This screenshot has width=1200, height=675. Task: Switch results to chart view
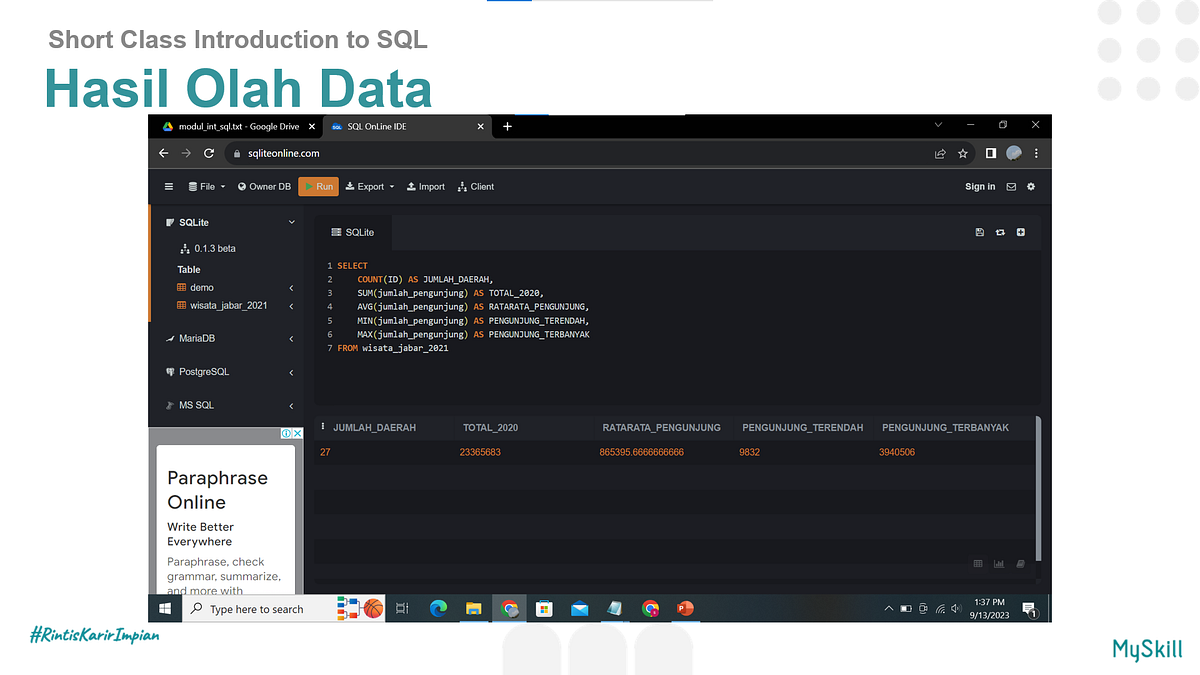(x=999, y=563)
